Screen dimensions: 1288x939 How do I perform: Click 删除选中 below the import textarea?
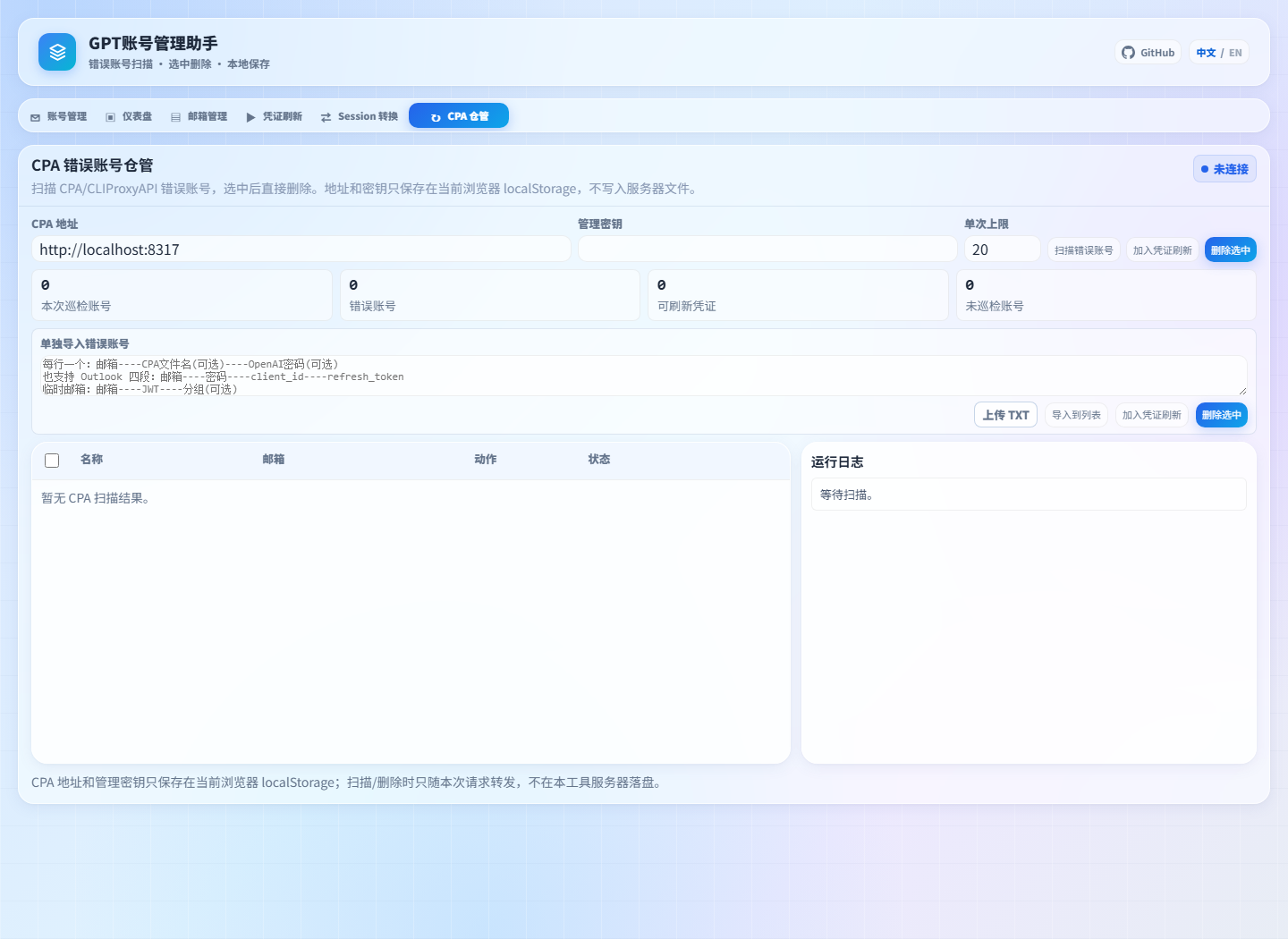tap(1222, 415)
